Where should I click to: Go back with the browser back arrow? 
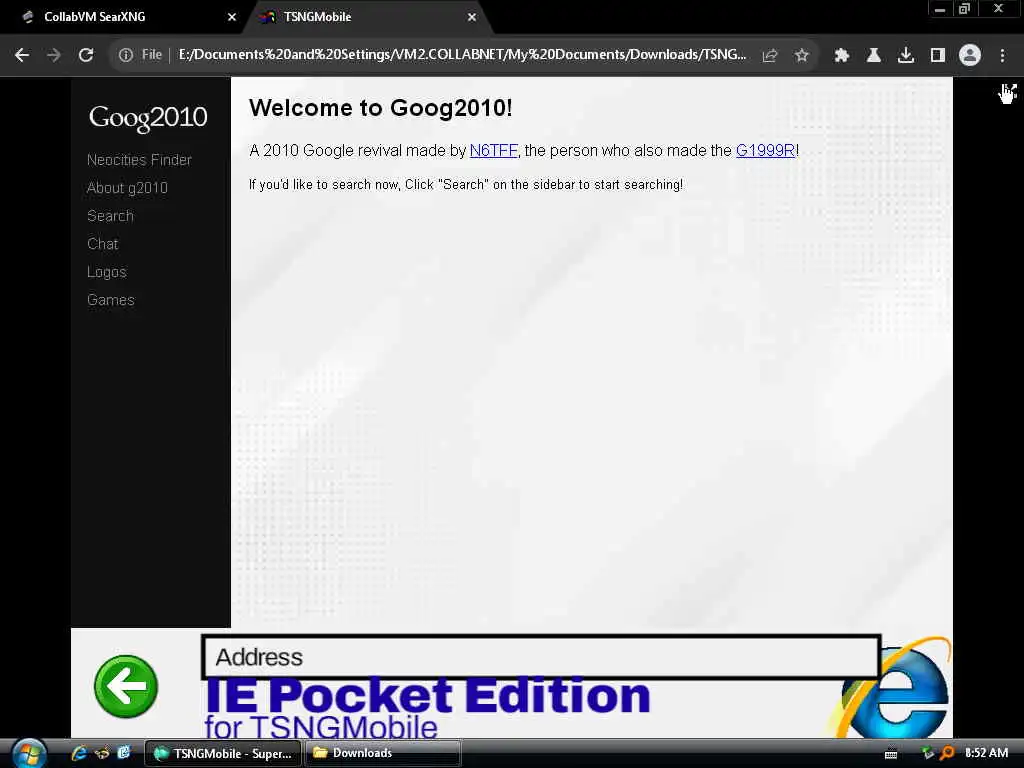click(22, 56)
